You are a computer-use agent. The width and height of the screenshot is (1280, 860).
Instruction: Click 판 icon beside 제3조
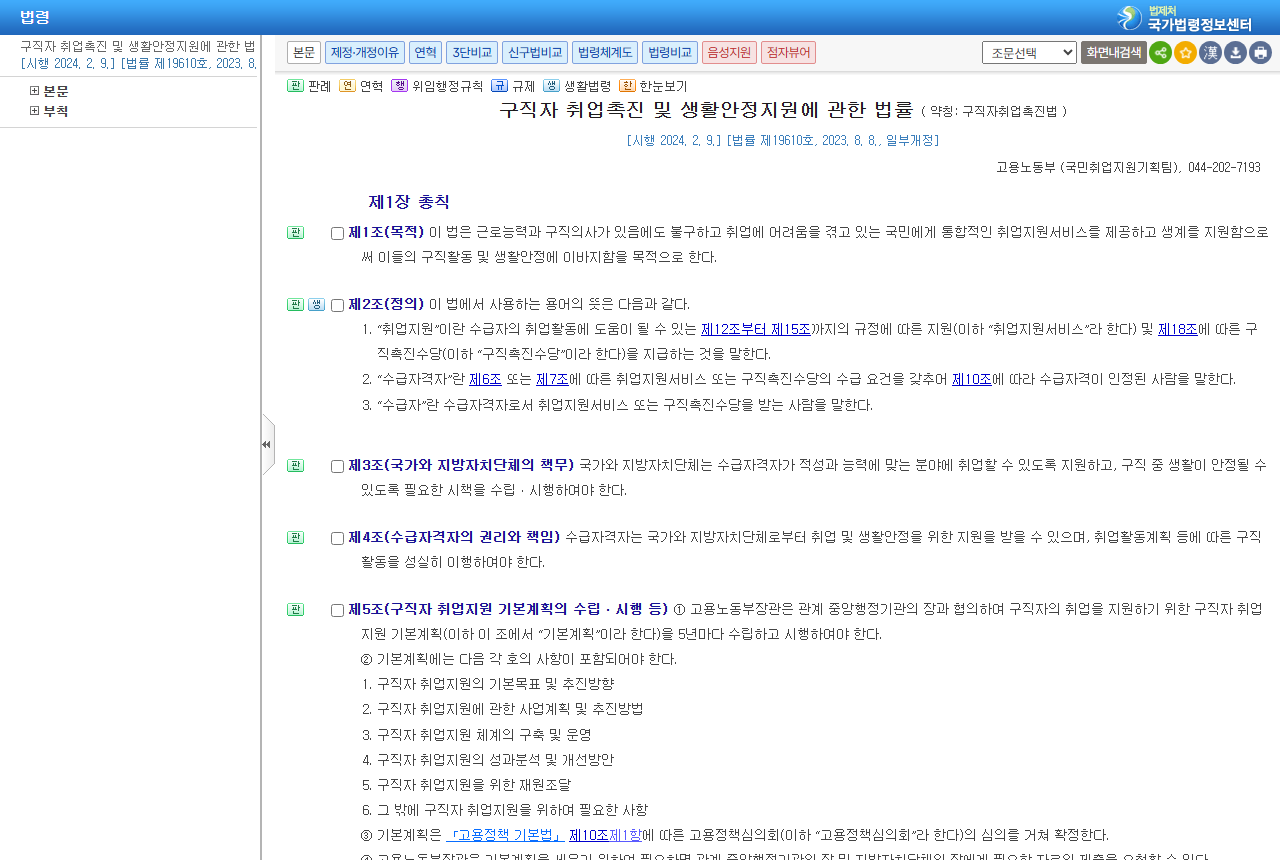click(x=295, y=465)
